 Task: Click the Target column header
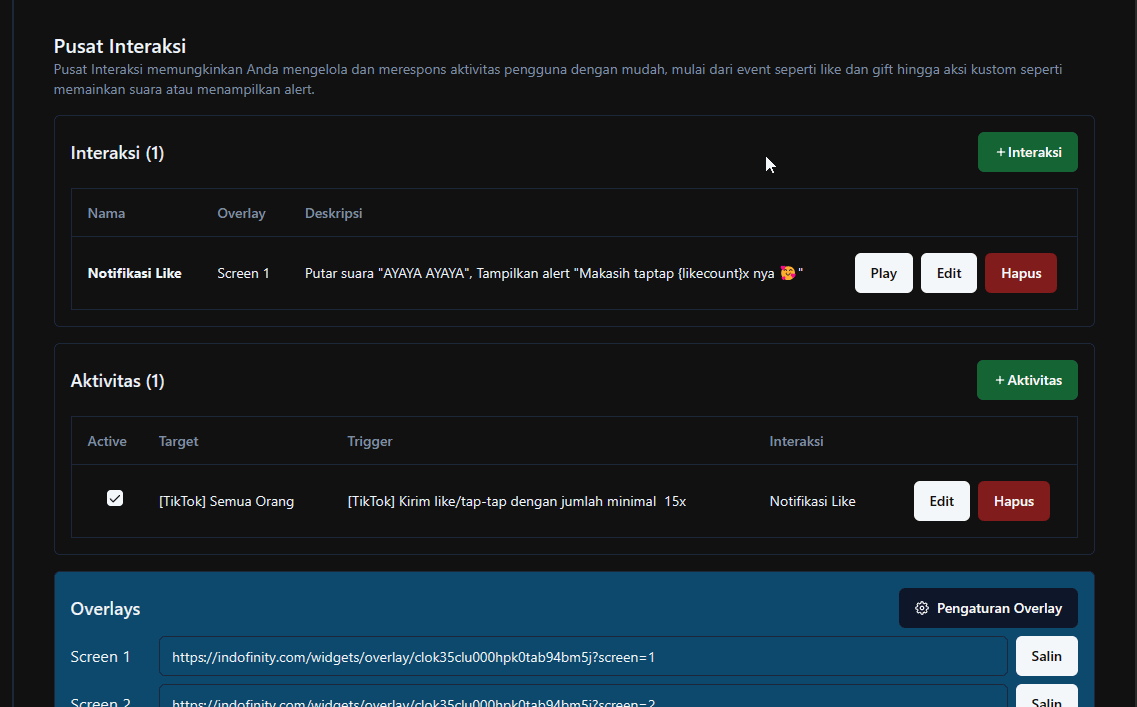click(x=178, y=441)
